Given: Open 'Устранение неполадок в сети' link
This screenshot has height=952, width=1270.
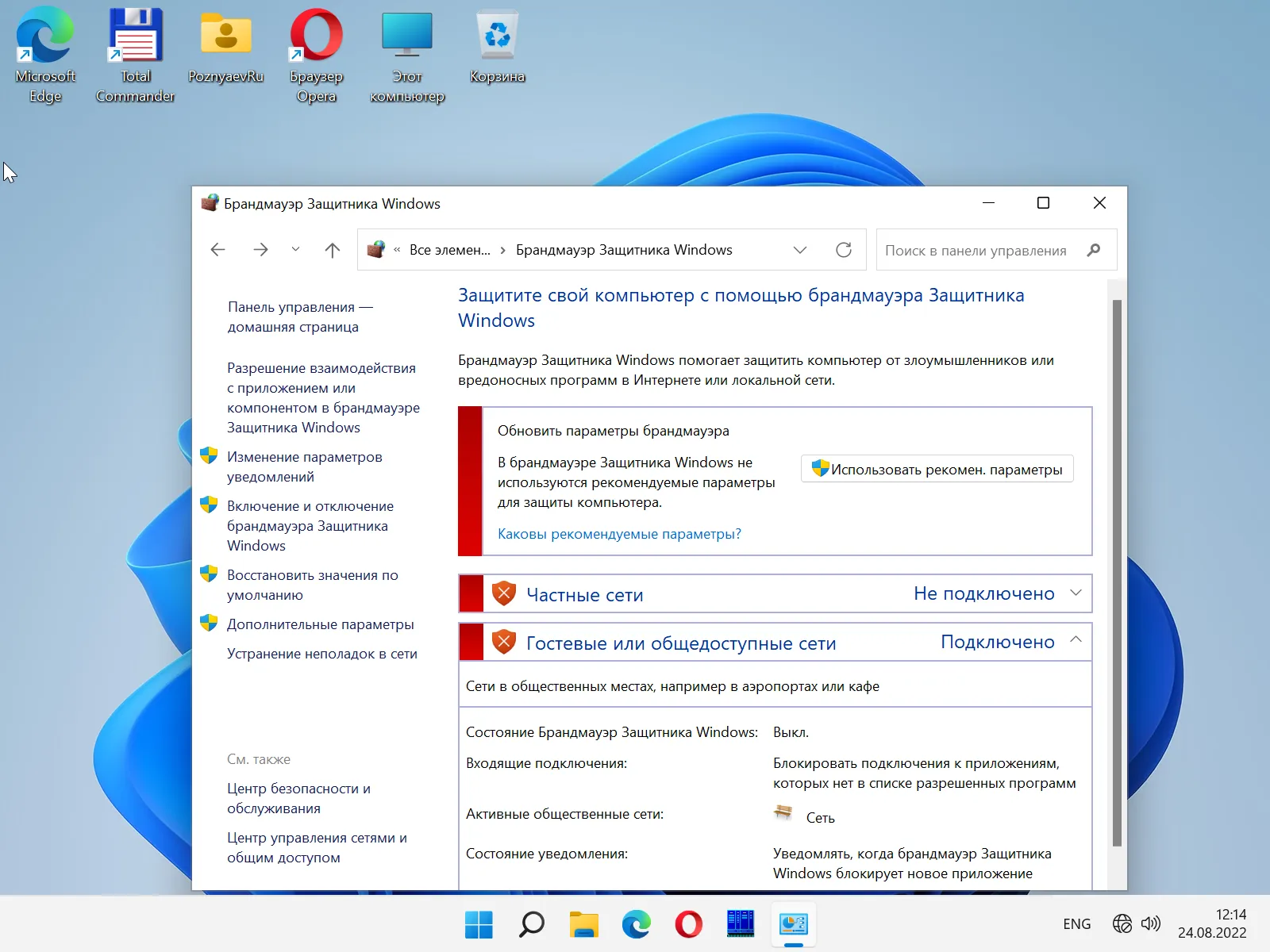Looking at the screenshot, I should (322, 654).
